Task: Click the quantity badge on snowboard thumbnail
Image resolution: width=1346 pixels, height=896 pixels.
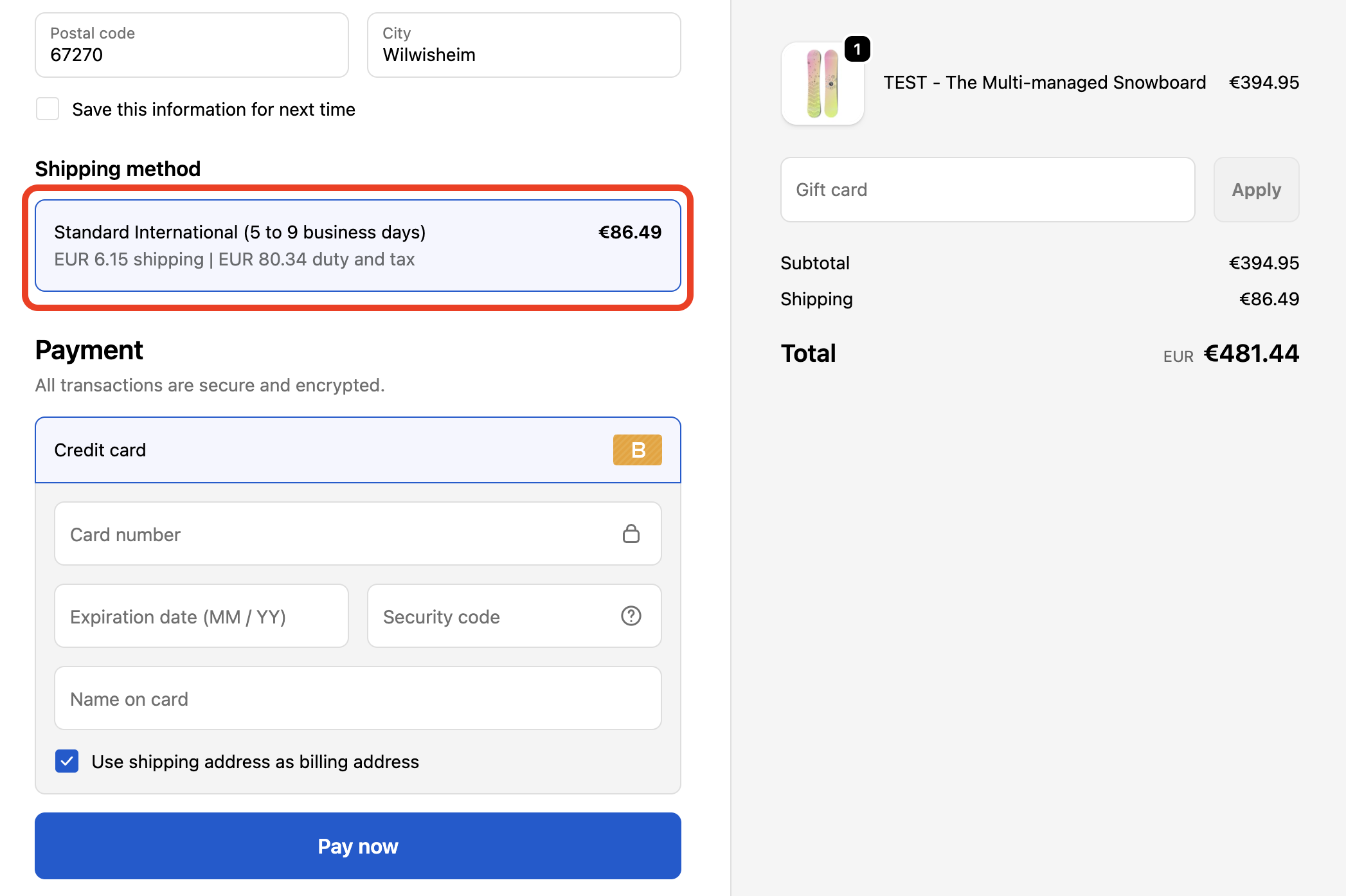Action: (x=857, y=49)
